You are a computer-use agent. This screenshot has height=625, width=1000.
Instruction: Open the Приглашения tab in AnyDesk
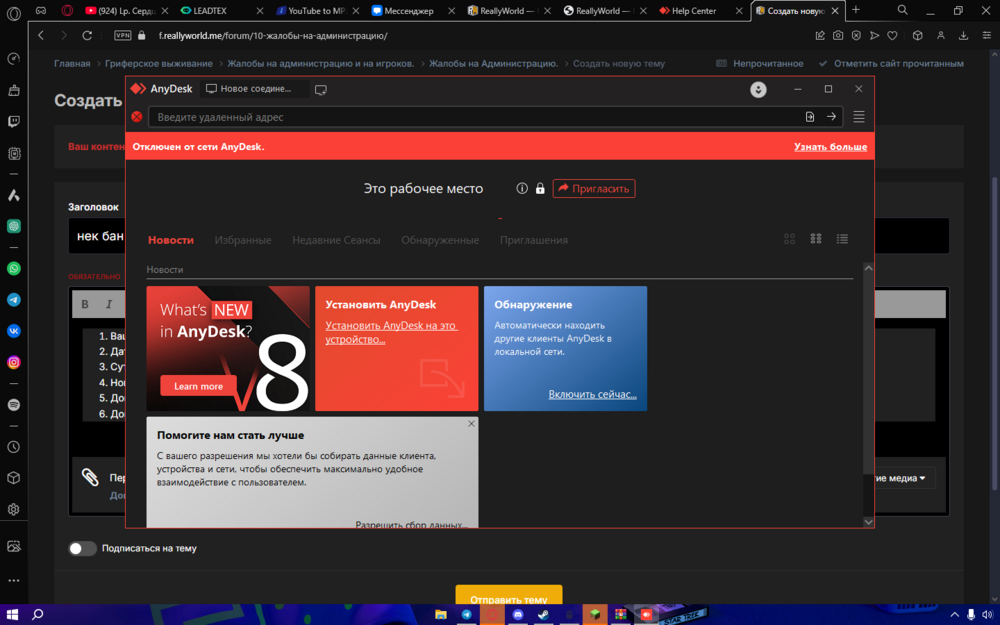(x=534, y=240)
